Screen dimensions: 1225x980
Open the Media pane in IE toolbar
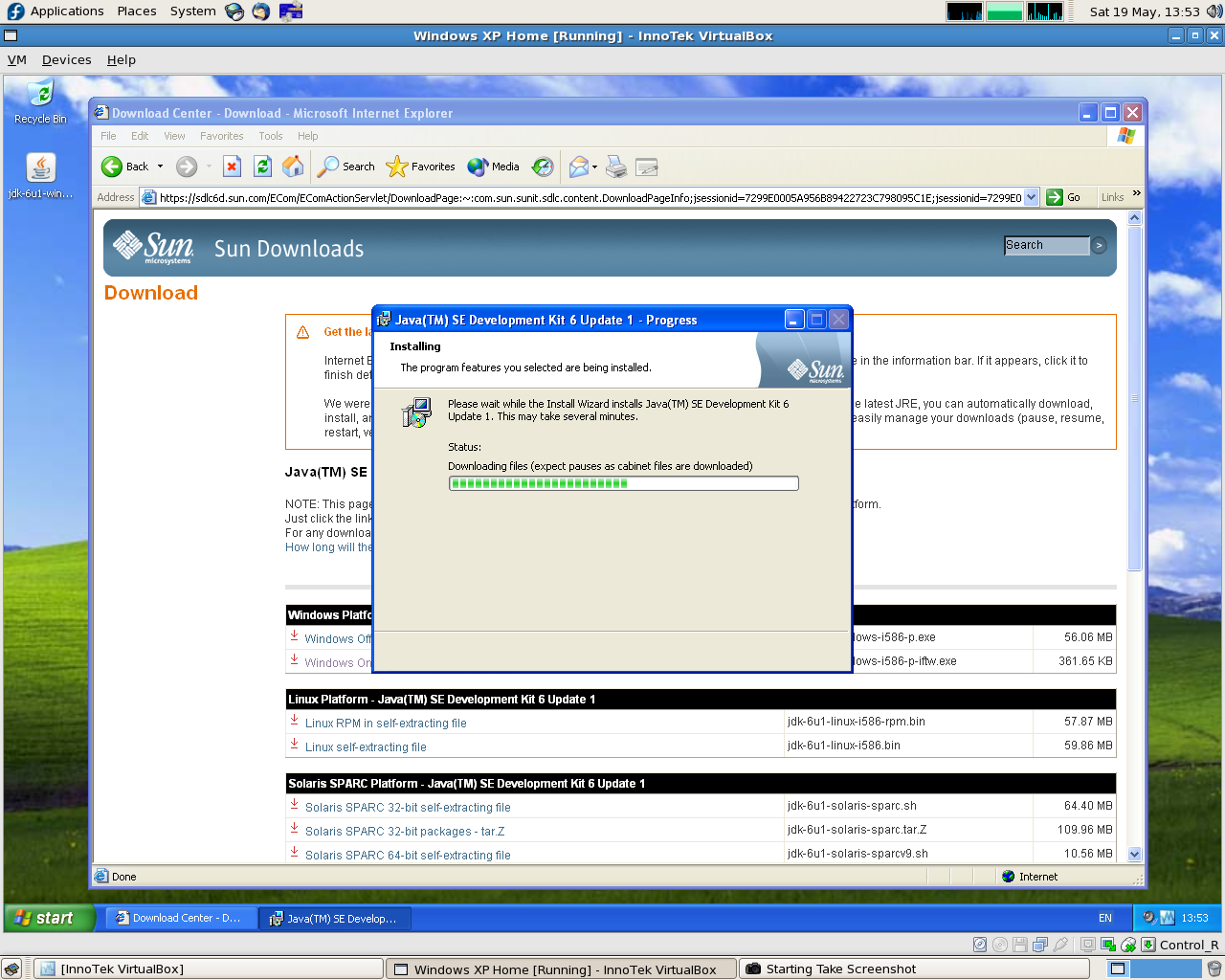tap(493, 167)
